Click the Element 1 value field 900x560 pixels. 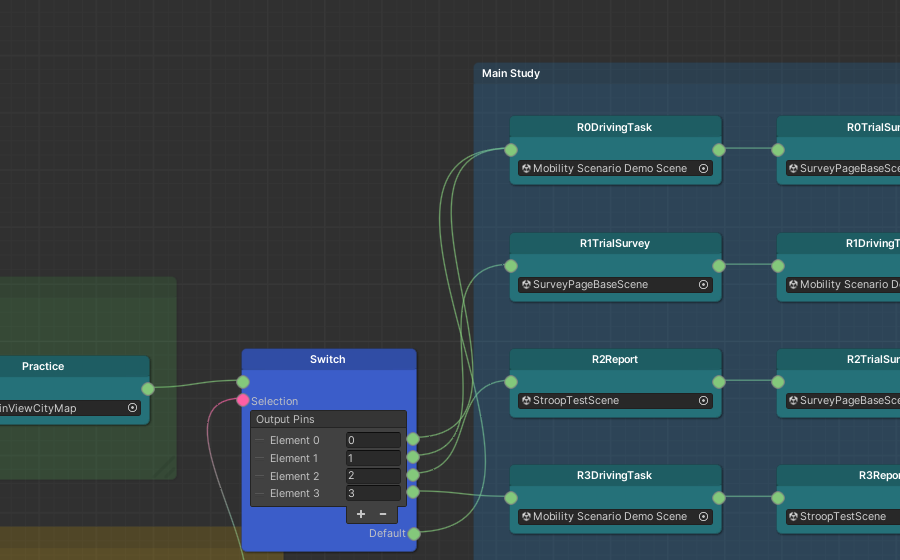pyautogui.click(x=373, y=458)
